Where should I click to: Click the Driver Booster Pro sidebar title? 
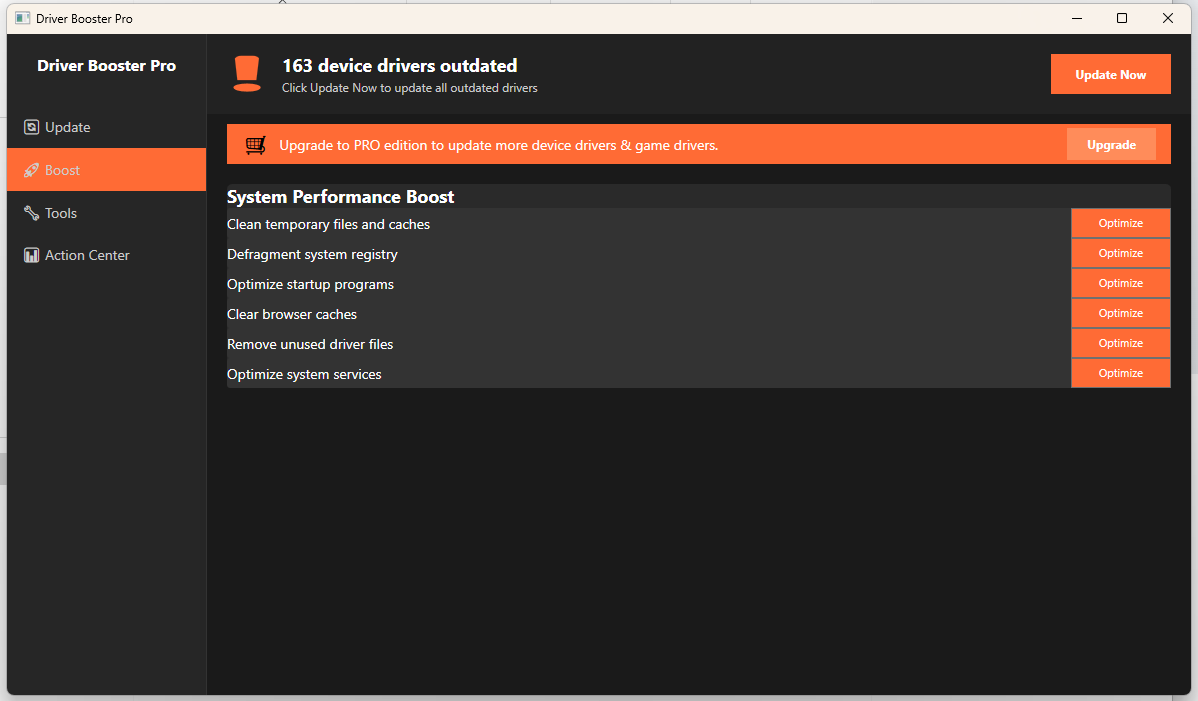click(106, 66)
